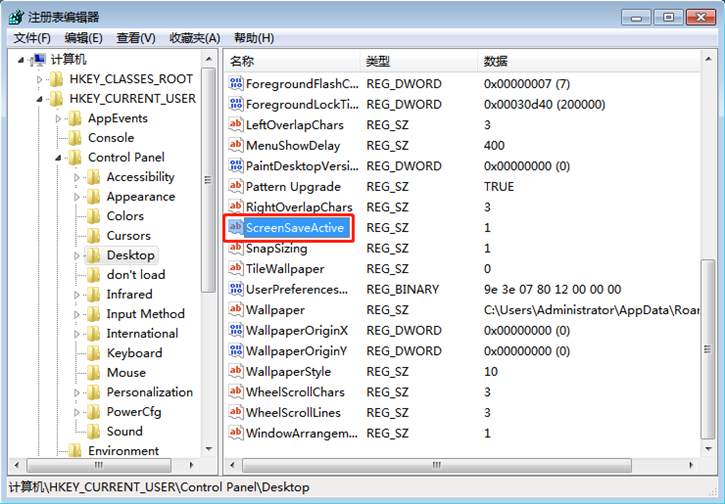Screen dimensions: 725x504
Task: Open the 查看(V) menu
Action: [135, 38]
